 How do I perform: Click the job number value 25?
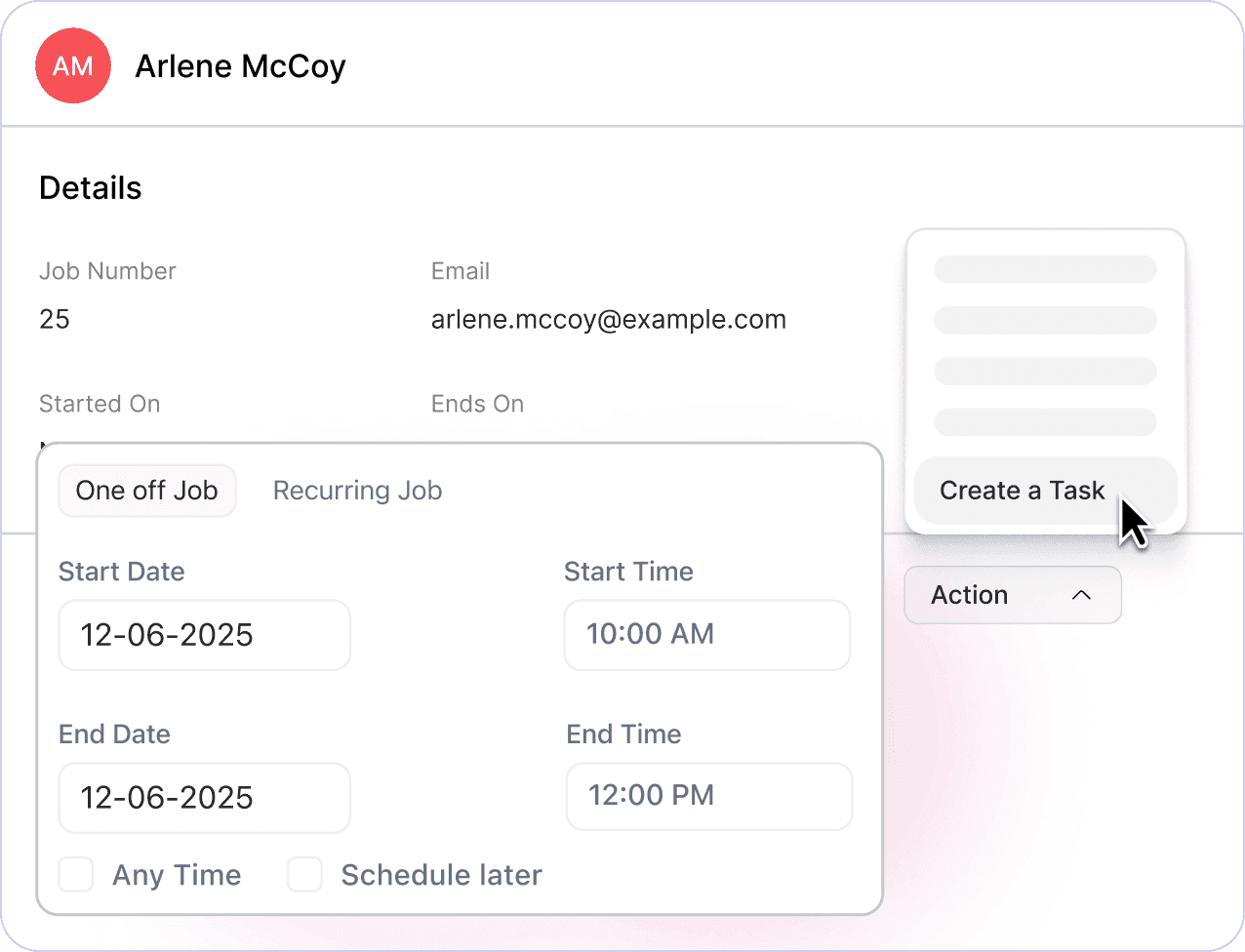[55, 320]
